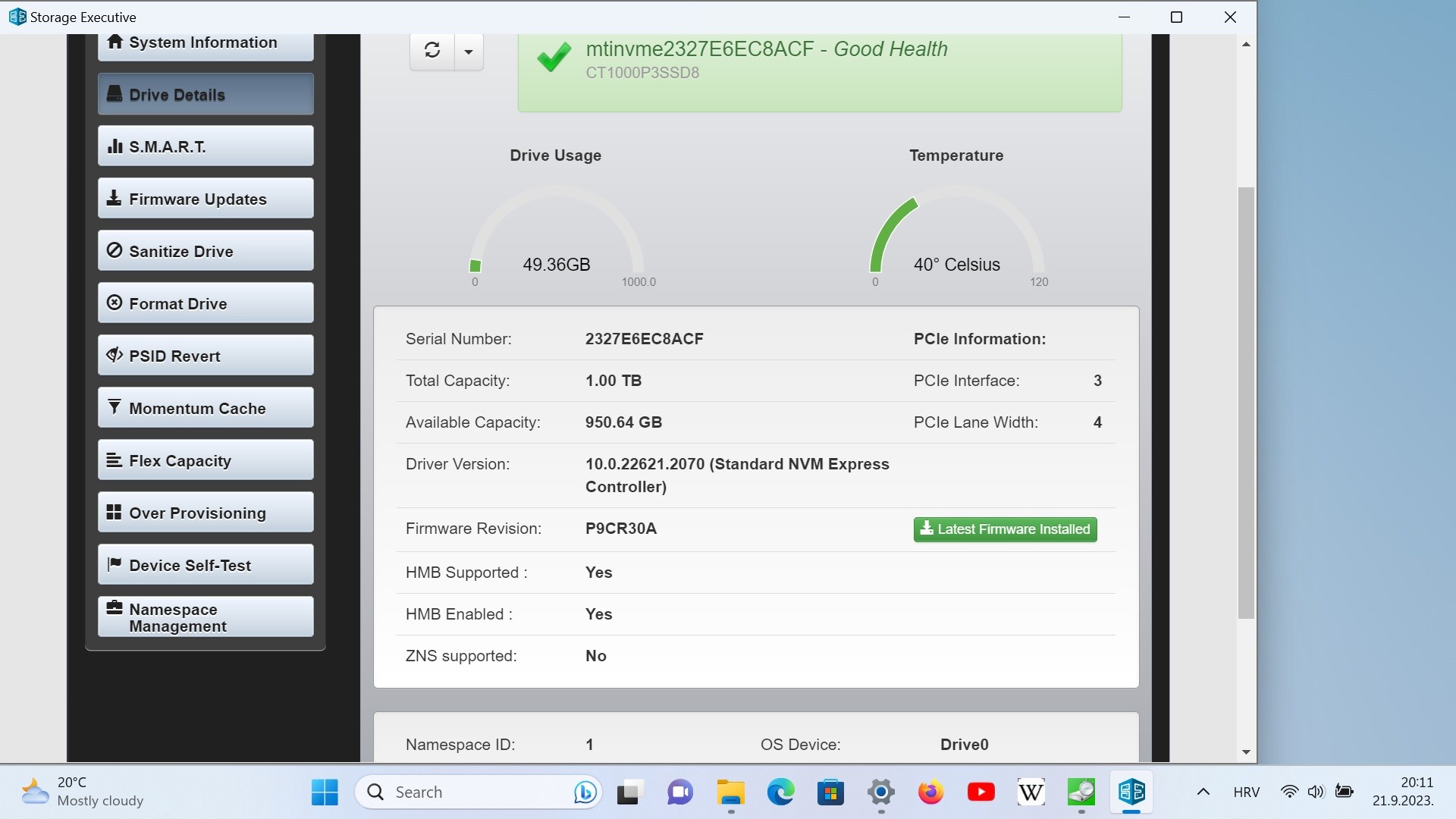
Task: Open YouTube app in taskbar
Action: 981,792
